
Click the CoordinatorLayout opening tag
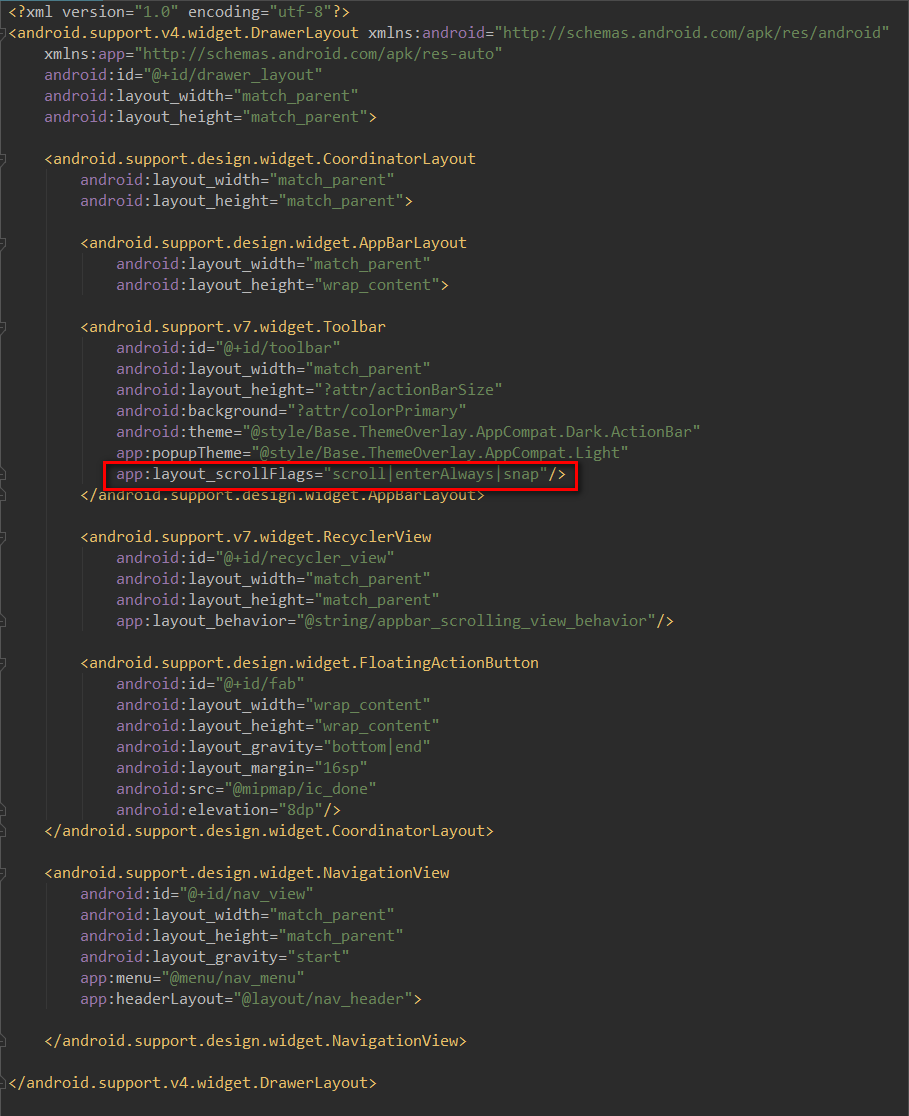tap(260, 159)
